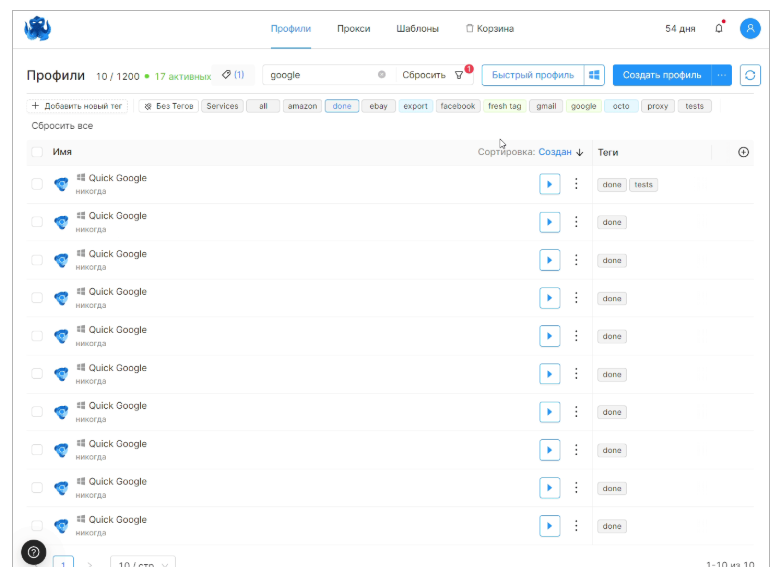Image resolution: width=775 pixels, height=567 pixels.
Task: Open the notifications bell
Action: tap(719, 28)
